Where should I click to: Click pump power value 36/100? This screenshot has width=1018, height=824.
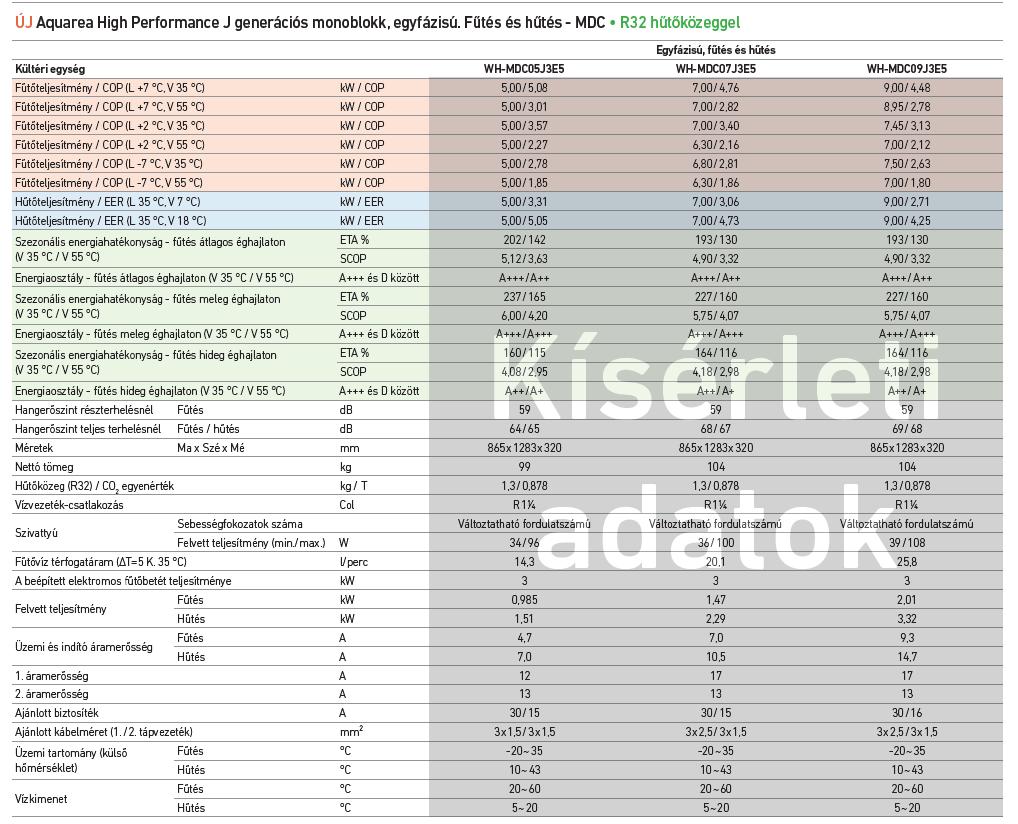pos(715,543)
